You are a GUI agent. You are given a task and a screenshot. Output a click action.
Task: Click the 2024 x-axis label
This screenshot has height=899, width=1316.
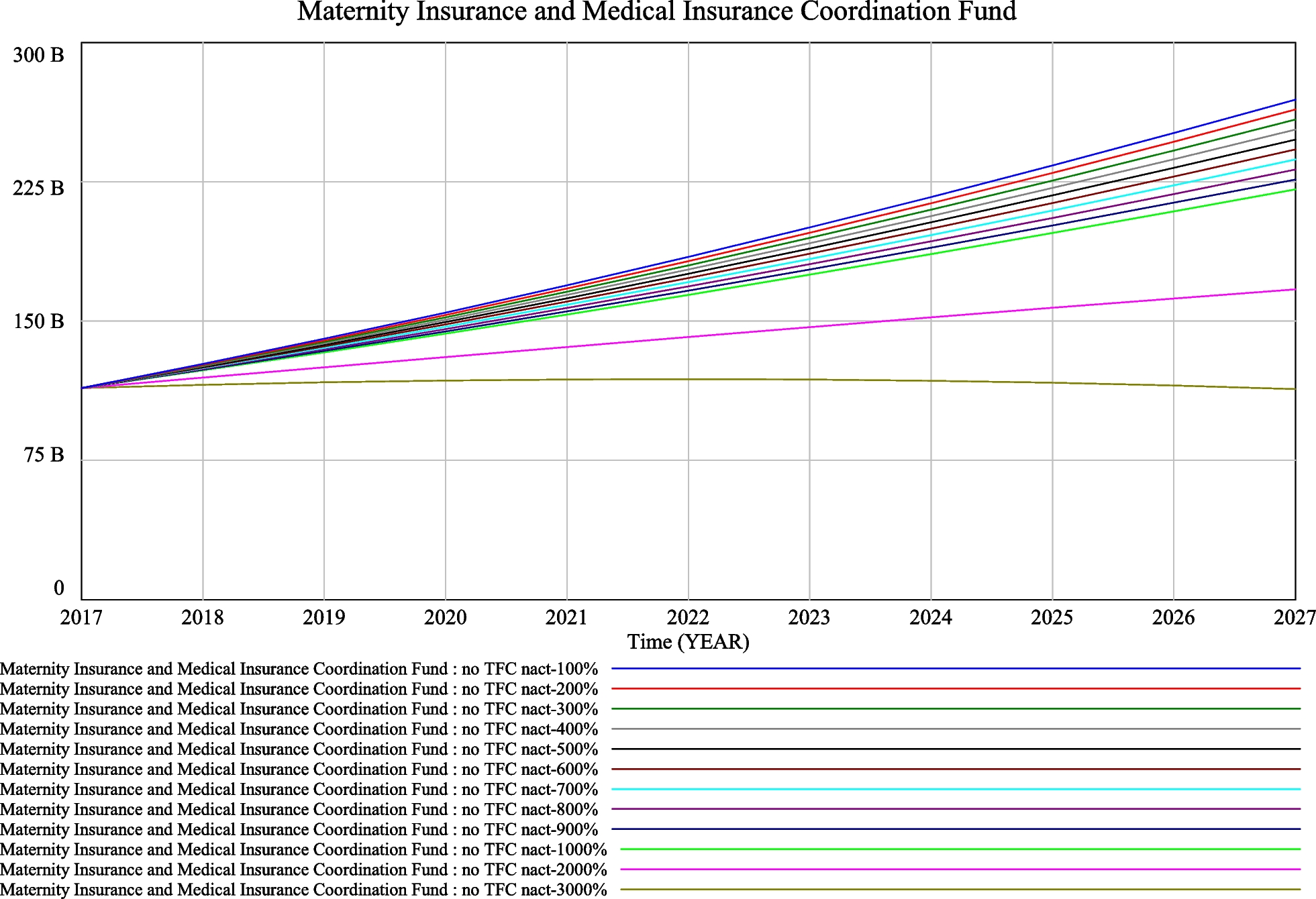pyautogui.click(x=931, y=617)
